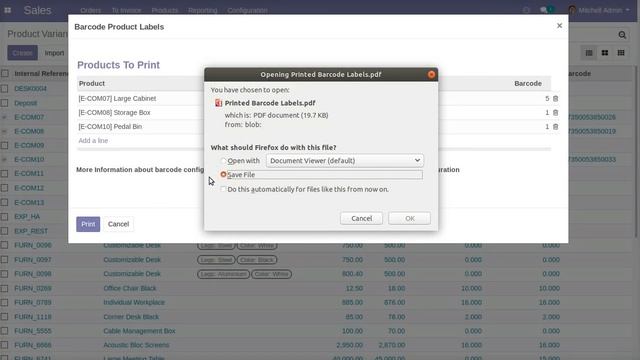Screen dimensions: 640x360
Task: Check the EXP_HA row checkbox
Action: (4, 217)
